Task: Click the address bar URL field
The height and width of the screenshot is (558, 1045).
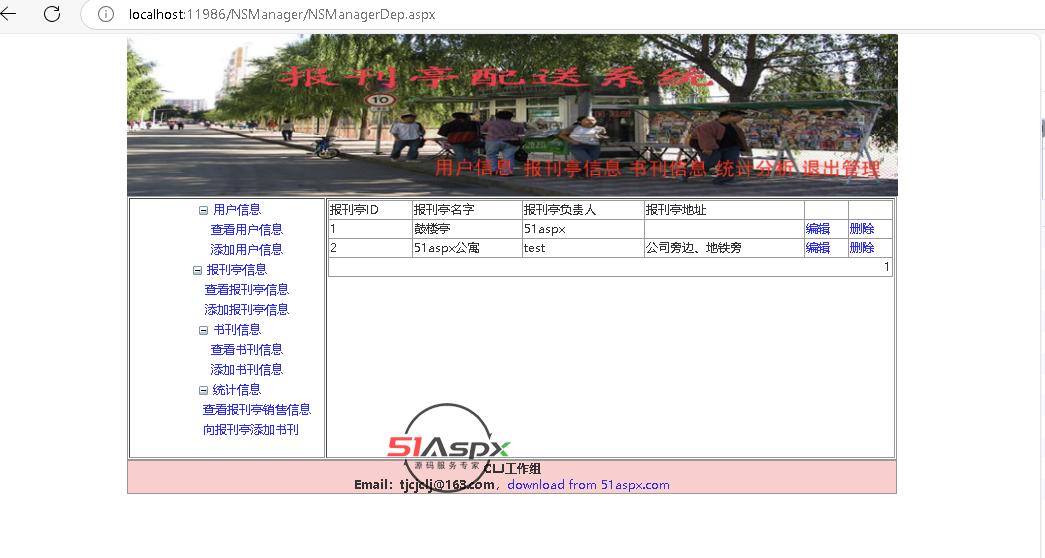Action: [282, 15]
